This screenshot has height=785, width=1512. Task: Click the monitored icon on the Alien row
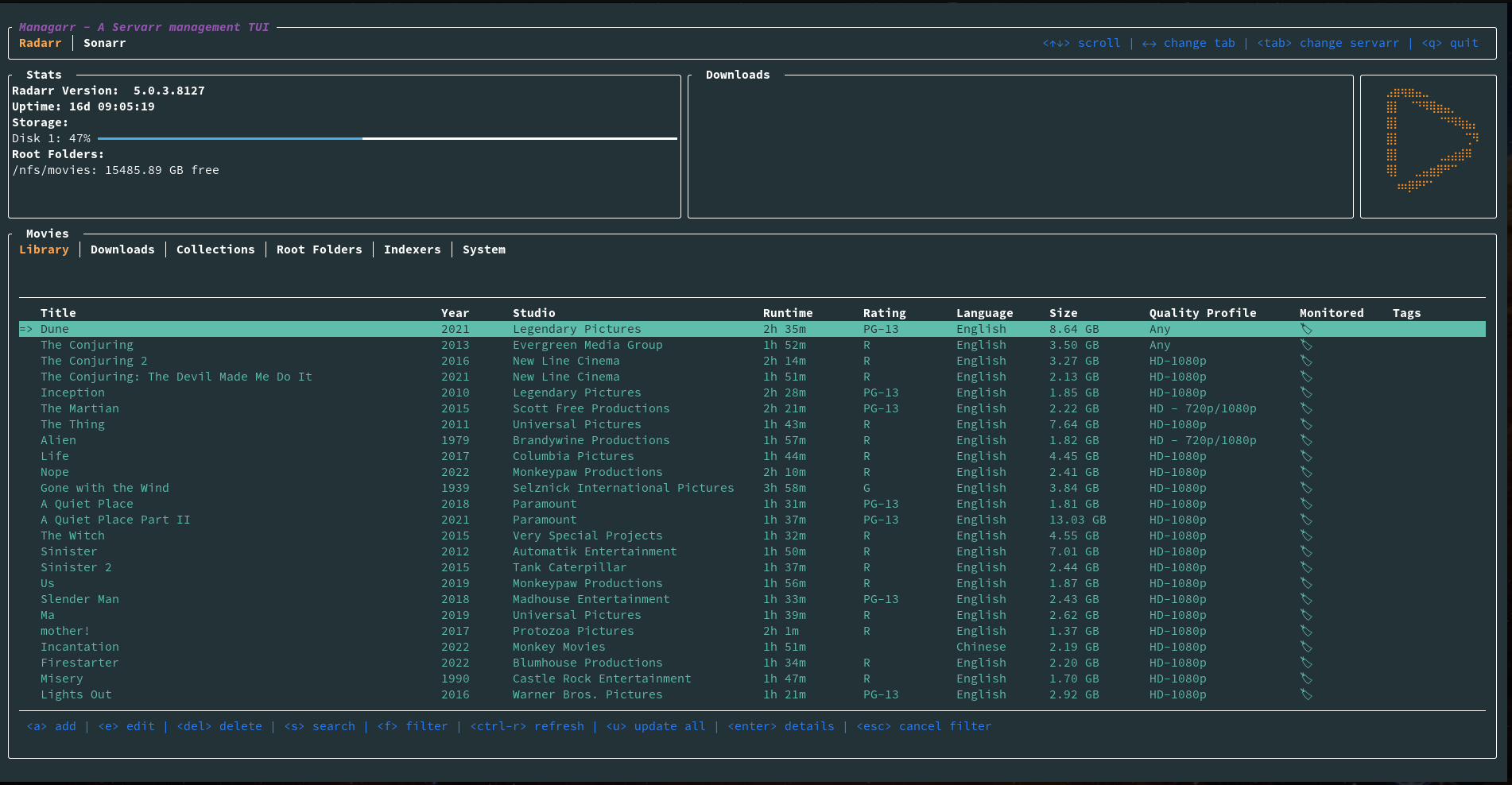[1305, 440]
